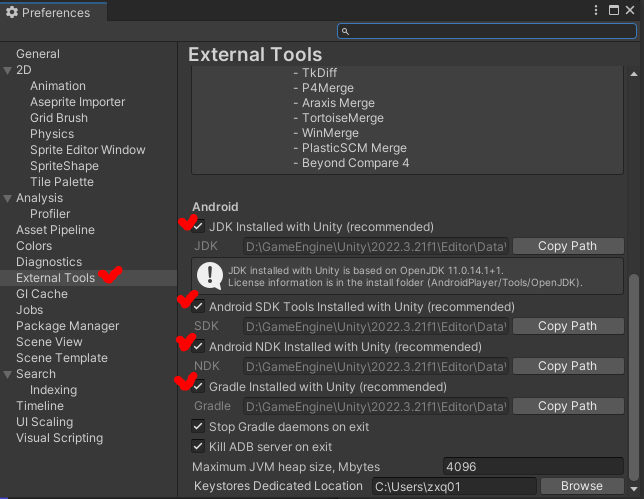
Task: Collapse the Analysis category
Action: [7, 199]
